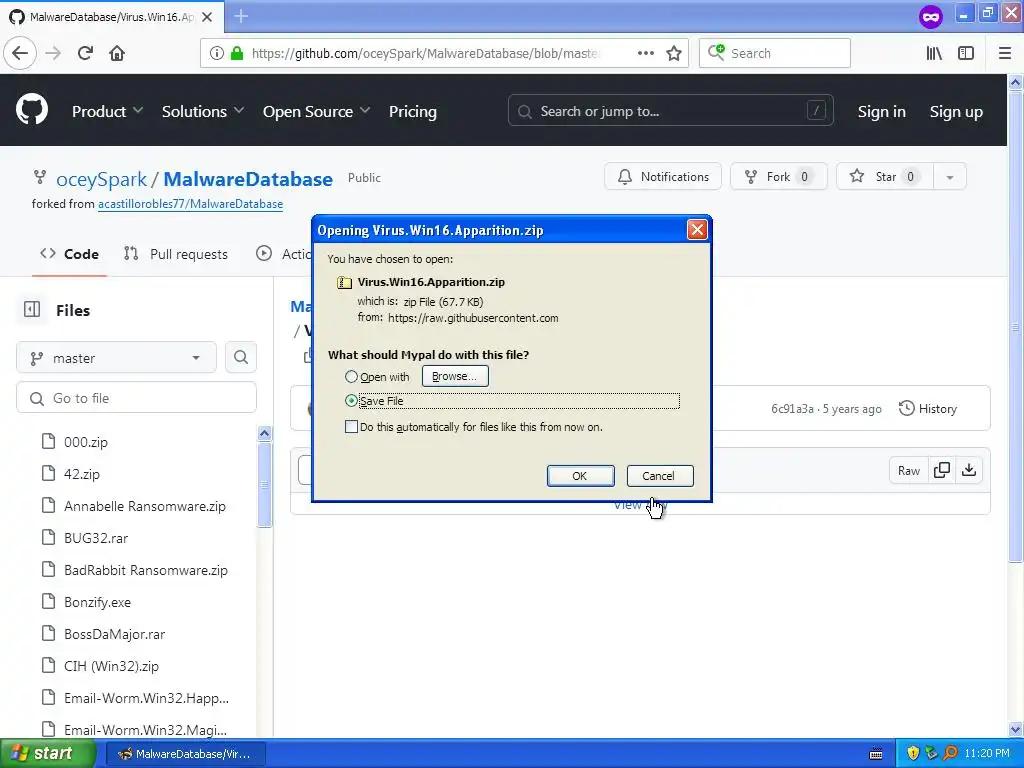Open Bonzify.exe in file list
The height and width of the screenshot is (768, 1024).
(x=97, y=602)
